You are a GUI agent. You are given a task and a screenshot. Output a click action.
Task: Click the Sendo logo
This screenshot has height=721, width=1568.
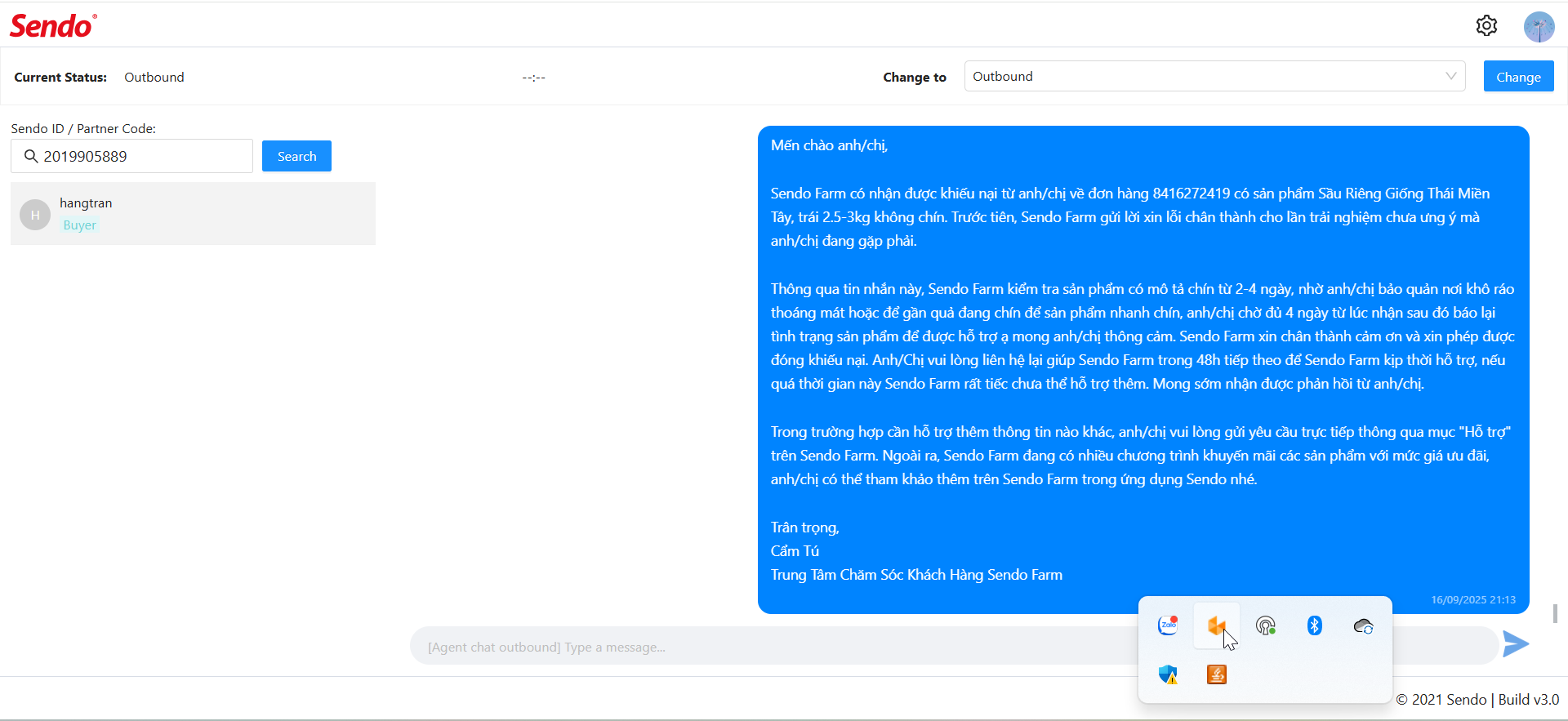pos(53,26)
